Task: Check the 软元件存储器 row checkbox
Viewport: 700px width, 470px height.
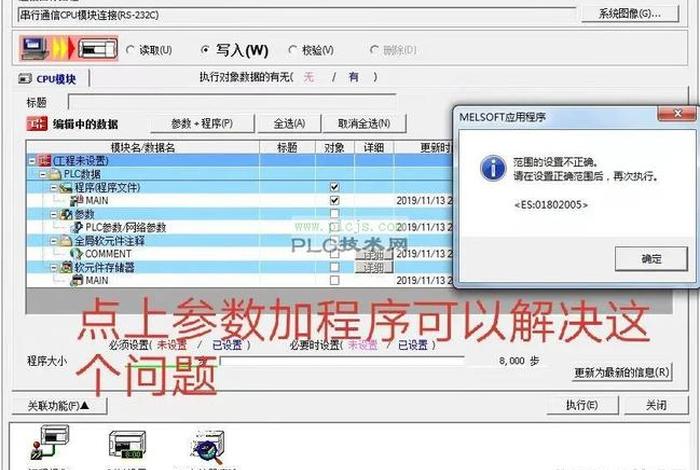Action: pyautogui.click(x=334, y=267)
